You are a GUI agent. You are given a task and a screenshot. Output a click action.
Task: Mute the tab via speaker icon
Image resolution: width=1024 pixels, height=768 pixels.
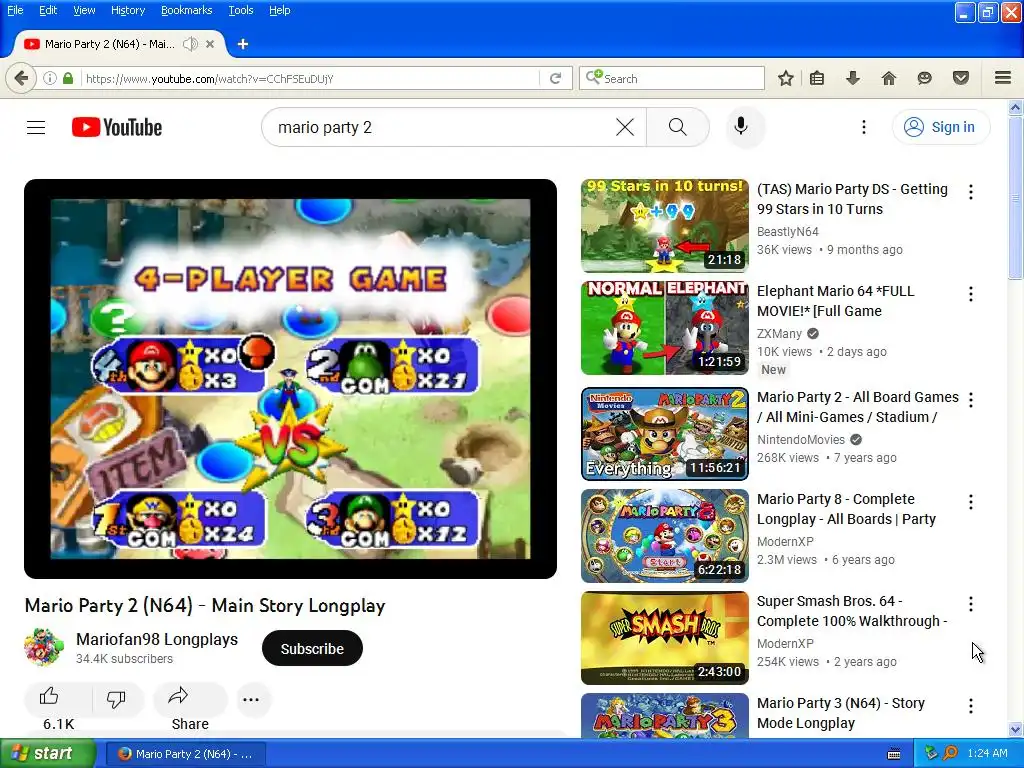coord(190,44)
